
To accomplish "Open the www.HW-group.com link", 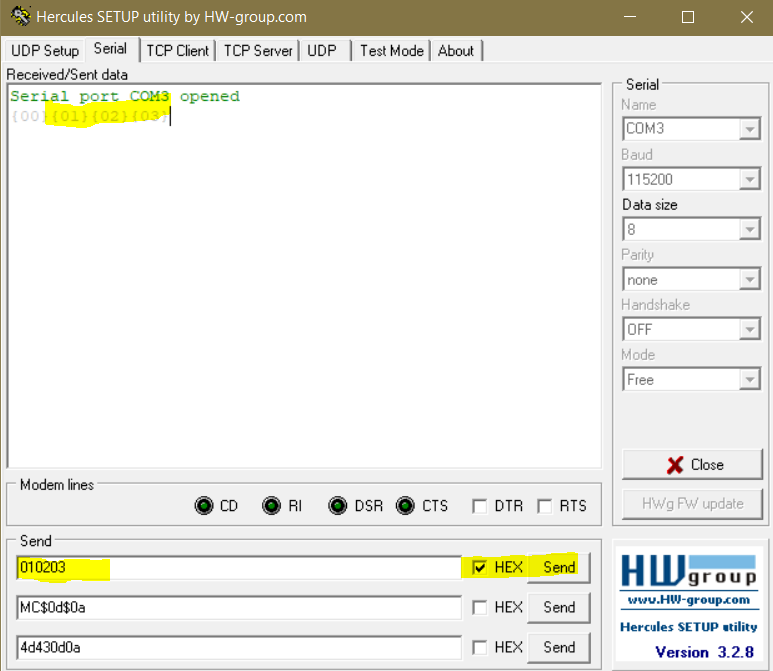I will tap(688, 600).
